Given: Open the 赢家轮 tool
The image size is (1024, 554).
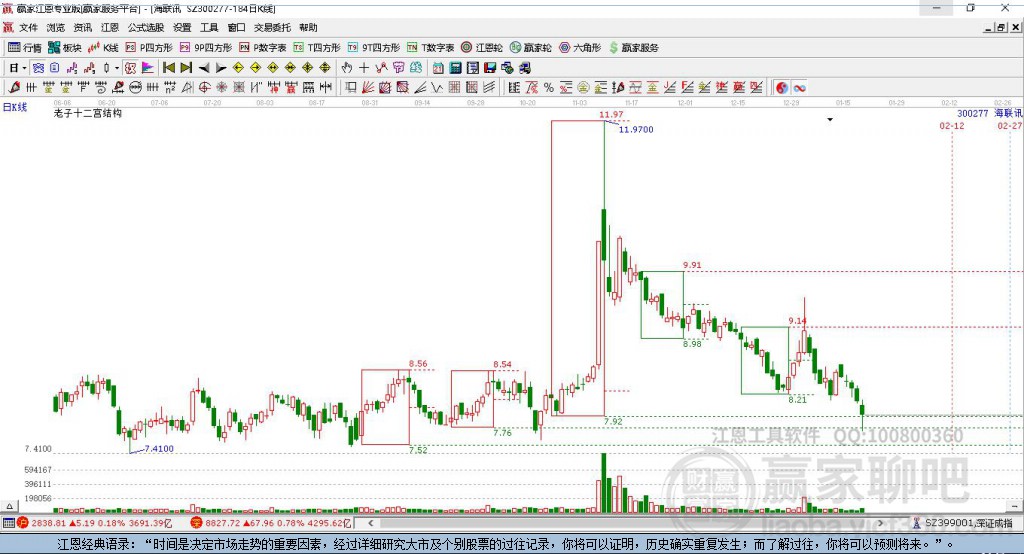Looking at the screenshot, I should click(x=530, y=48).
